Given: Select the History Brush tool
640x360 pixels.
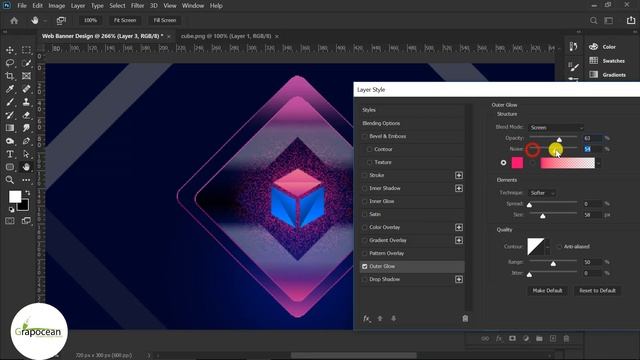Looking at the screenshot, I should pyautogui.click(x=10, y=115).
